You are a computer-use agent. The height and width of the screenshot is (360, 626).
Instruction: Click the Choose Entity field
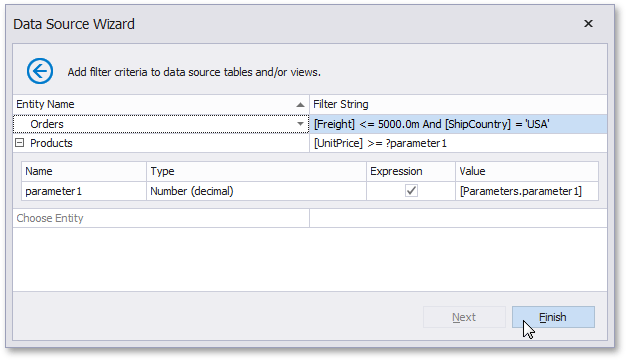point(161,218)
